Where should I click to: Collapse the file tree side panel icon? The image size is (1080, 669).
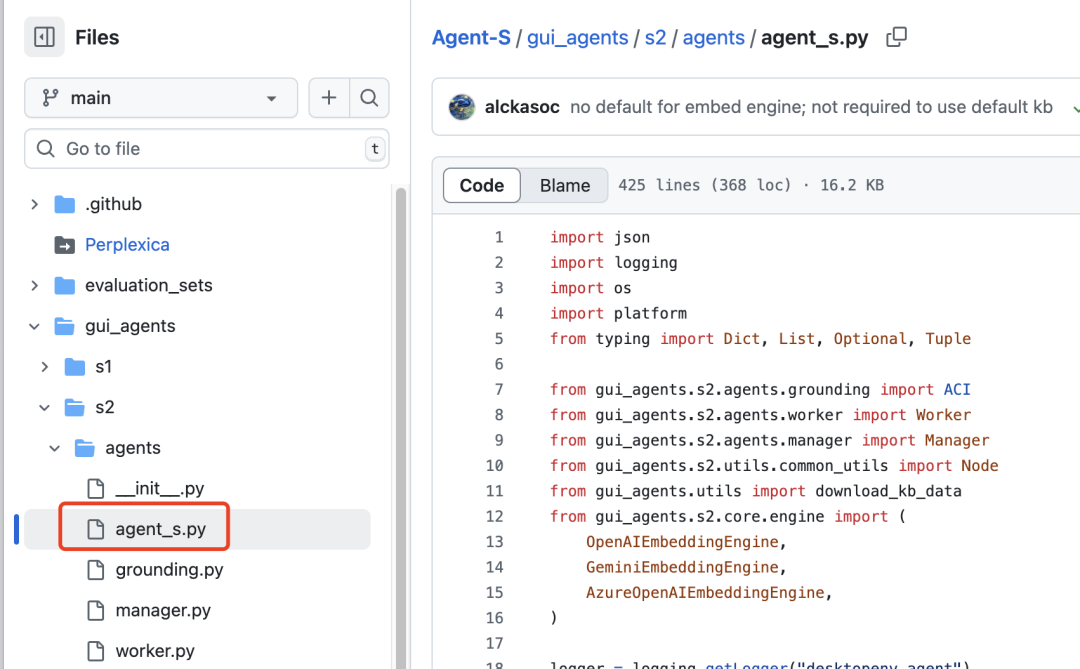coord(44,37)
